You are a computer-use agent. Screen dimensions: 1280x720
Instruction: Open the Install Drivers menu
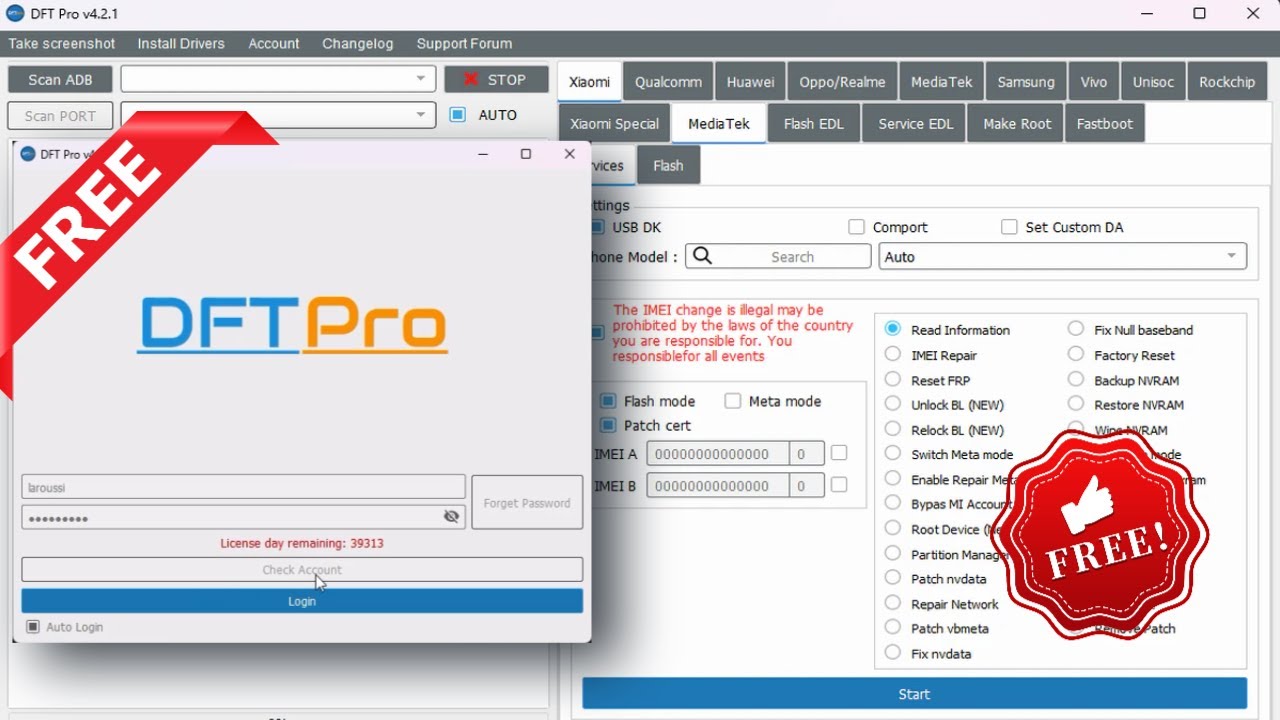click(181, 44)
